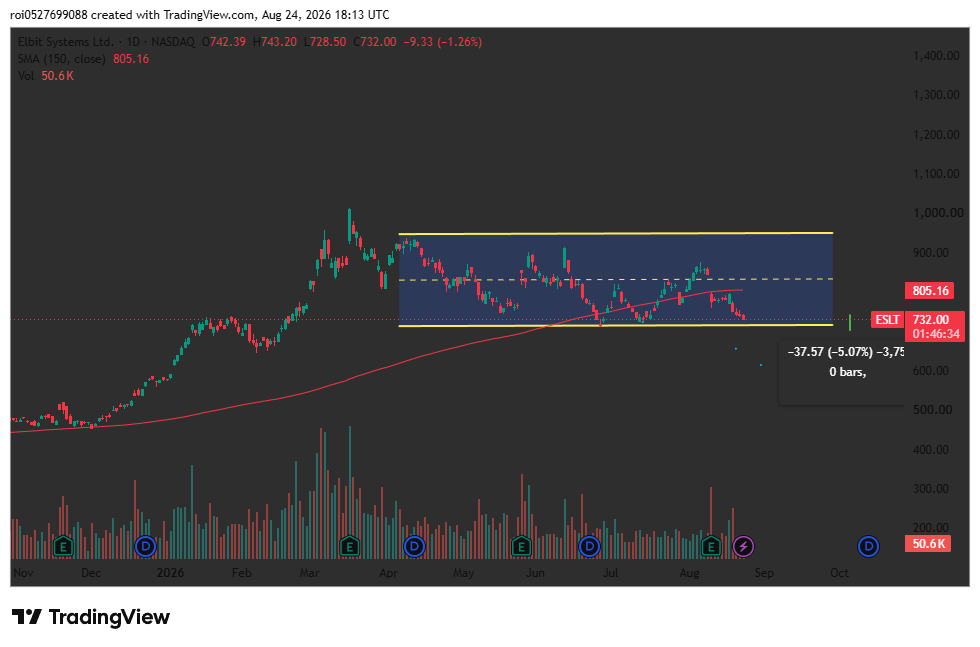
Task: Select the yellow bottom line of the range box
Action: tap(616, 326)
